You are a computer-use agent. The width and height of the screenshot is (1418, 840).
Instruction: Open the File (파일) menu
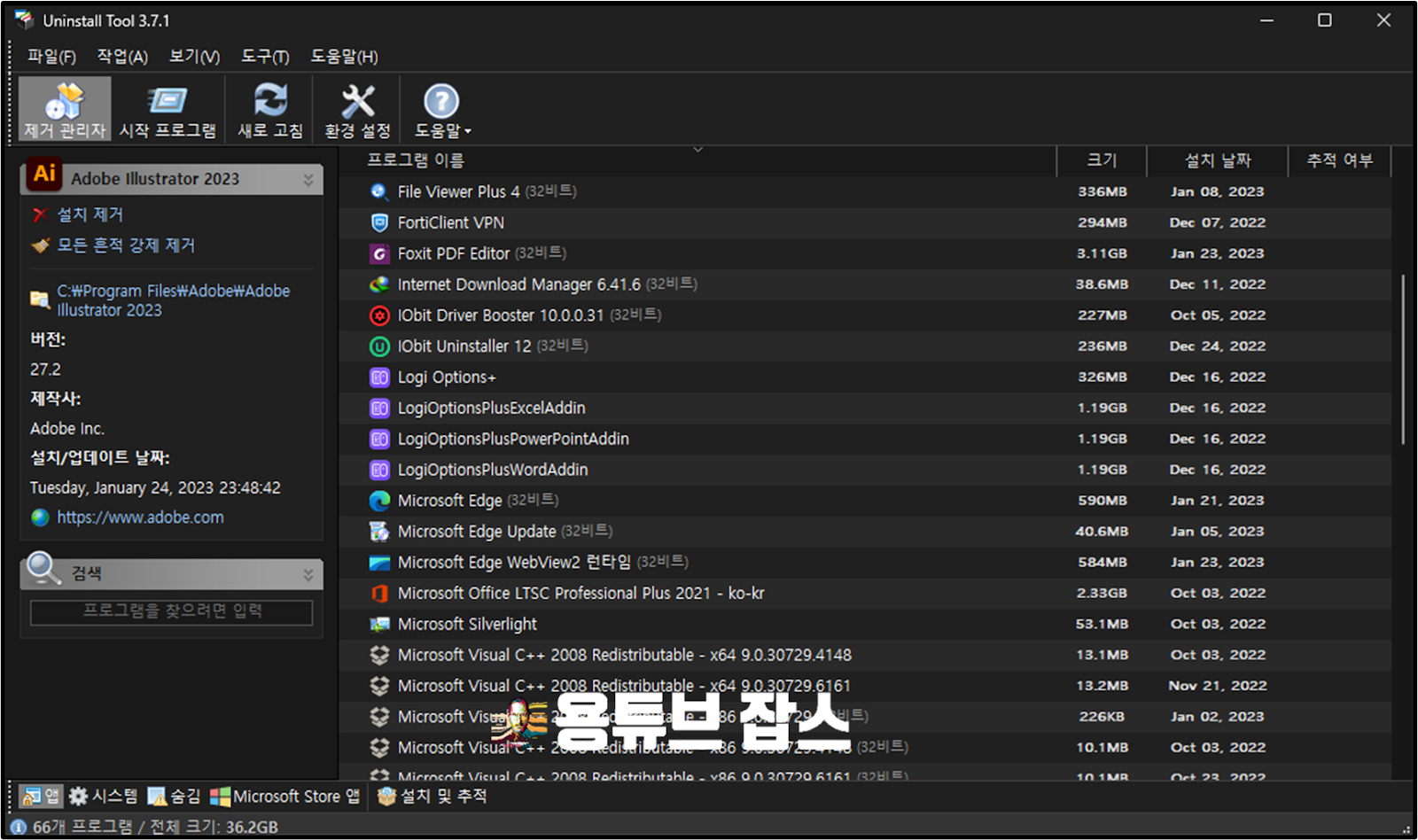tap(51, 57)
